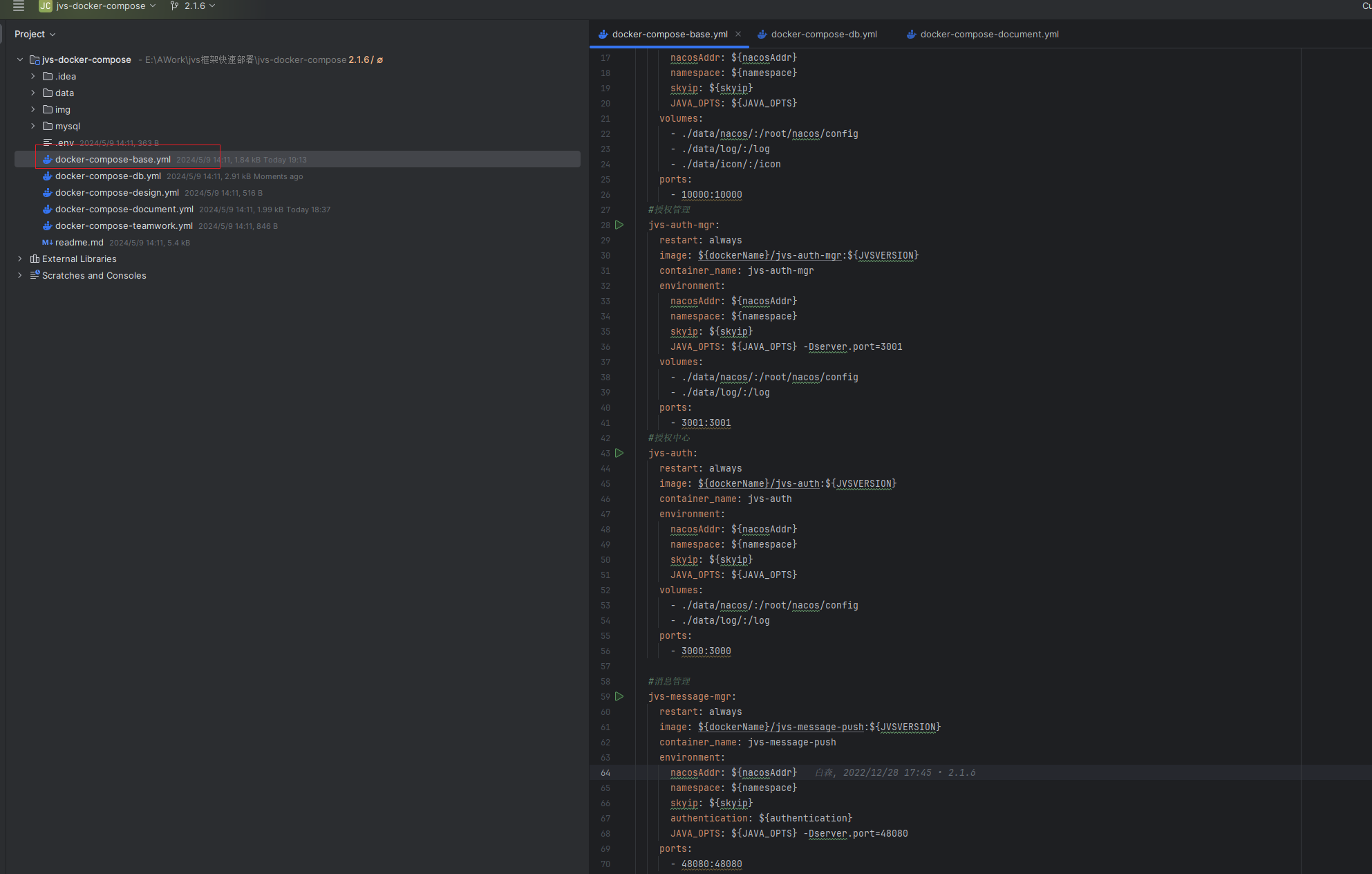Click port mapping 3001:3001

click(706, 422)
